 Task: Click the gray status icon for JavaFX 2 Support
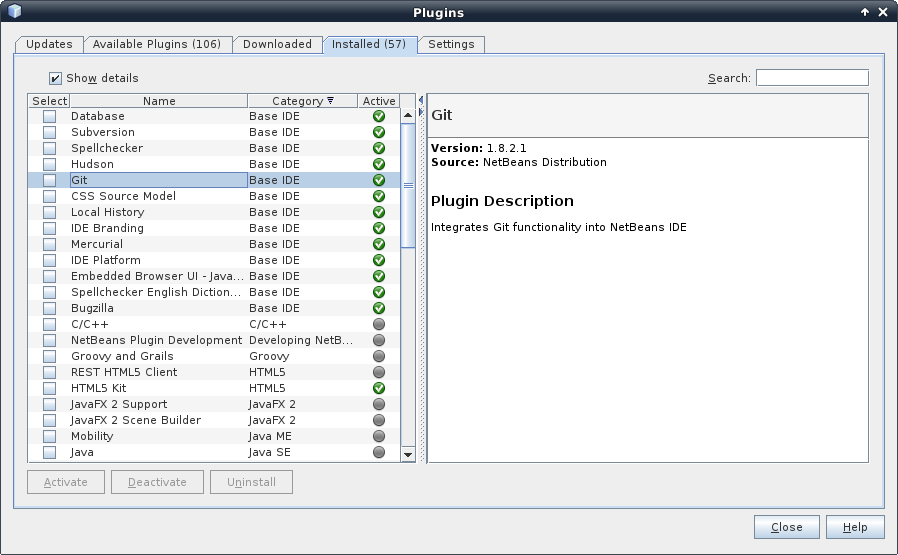[379, 404]
